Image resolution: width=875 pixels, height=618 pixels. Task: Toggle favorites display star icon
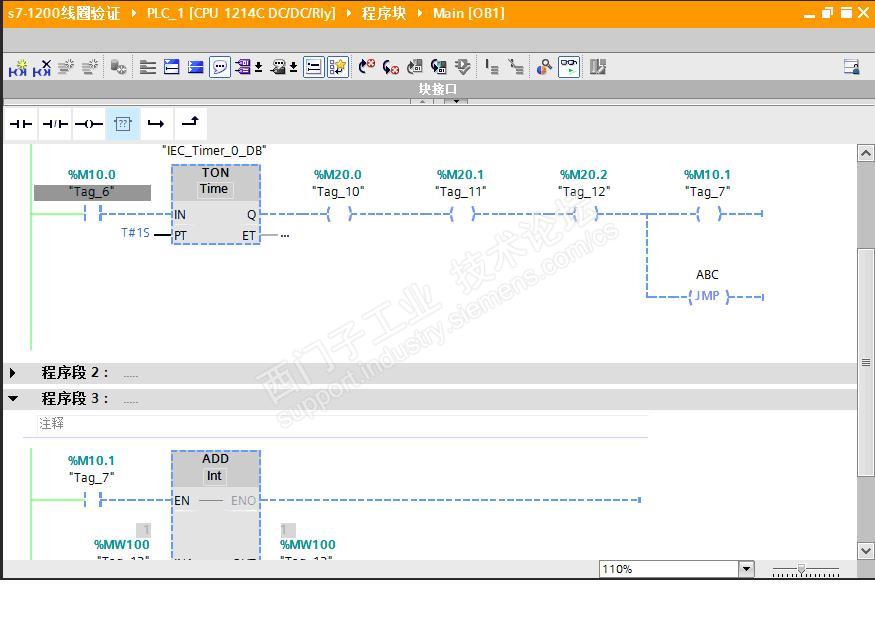(x=338, y=68)
